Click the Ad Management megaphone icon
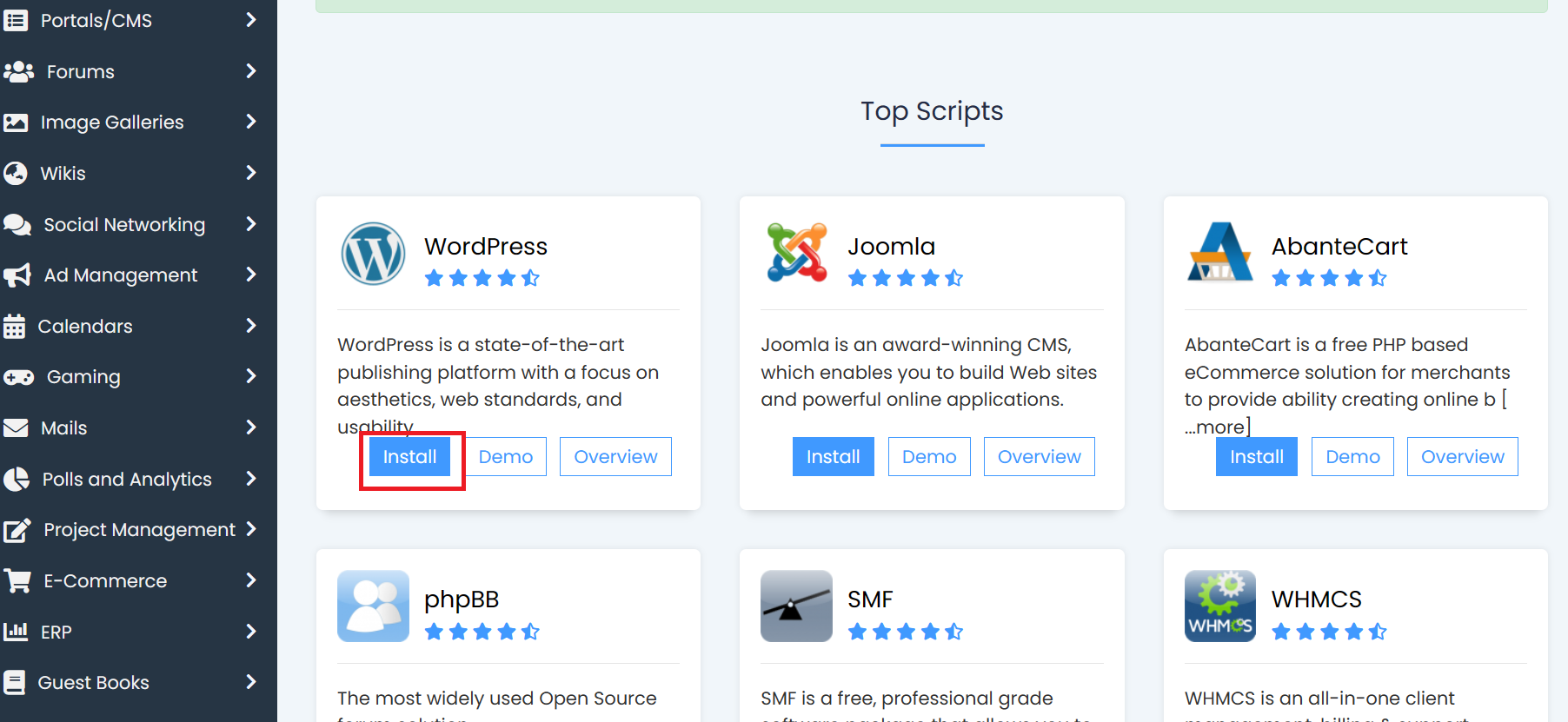This screenshot has width=1568, height=722. (x=17, y=275)
